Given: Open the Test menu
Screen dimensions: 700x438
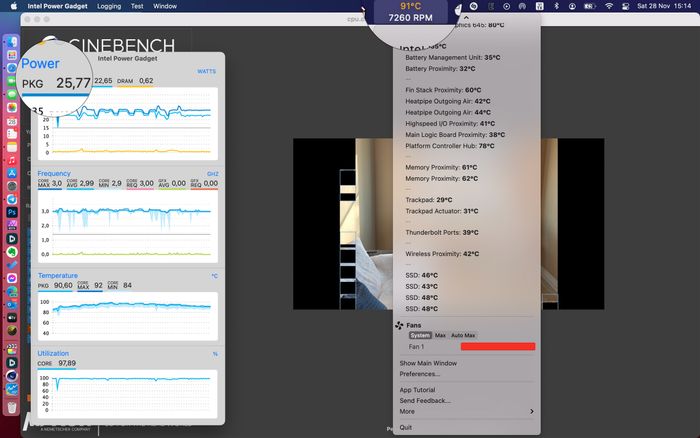Looking at the screenshot, I should [x=137, y=6].
